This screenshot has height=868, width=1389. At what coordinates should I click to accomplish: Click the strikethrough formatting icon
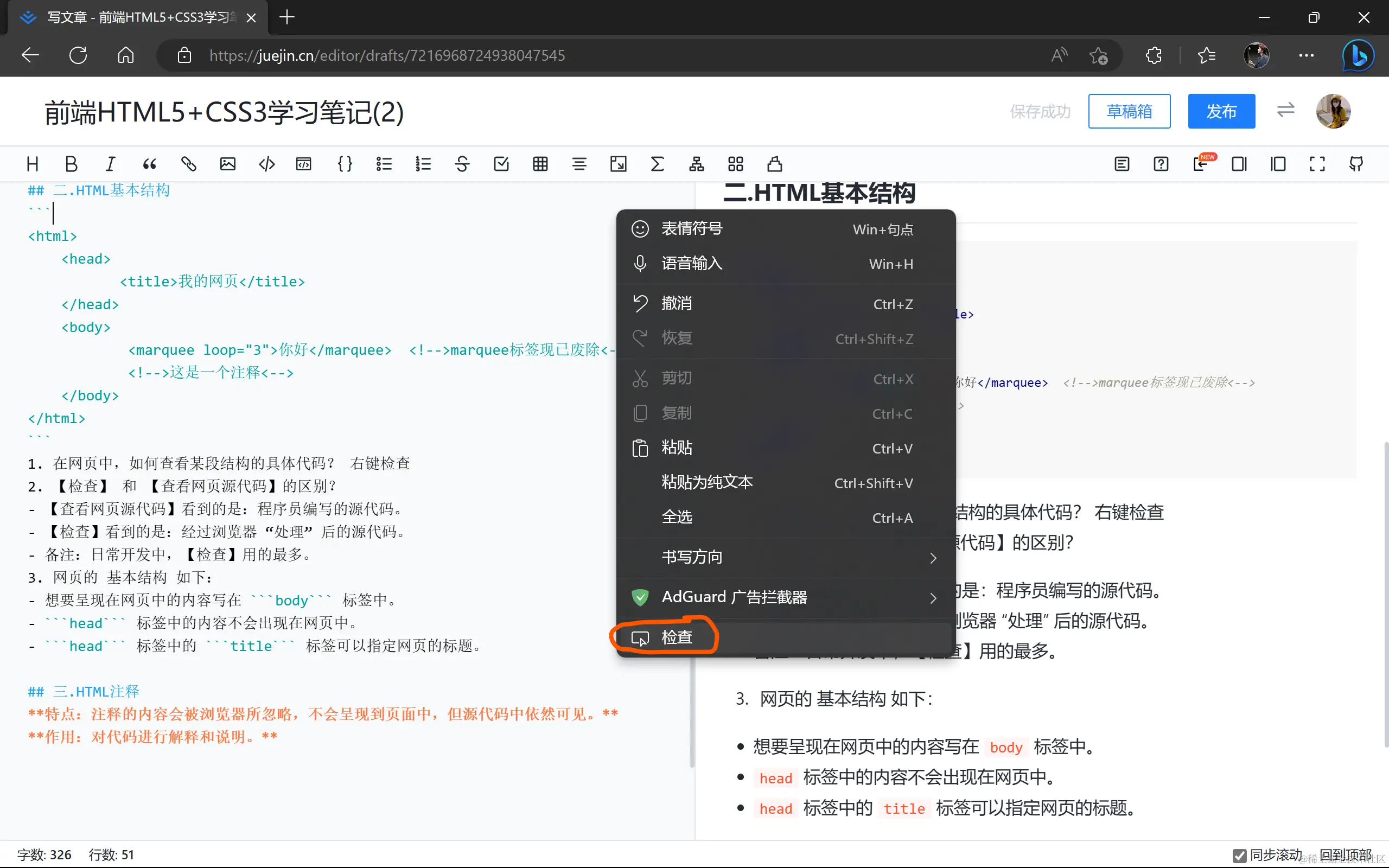coord(462,164)
